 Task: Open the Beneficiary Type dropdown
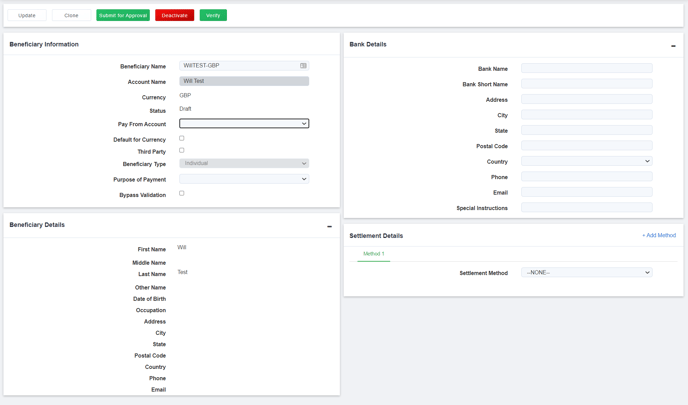pos(244,164)
